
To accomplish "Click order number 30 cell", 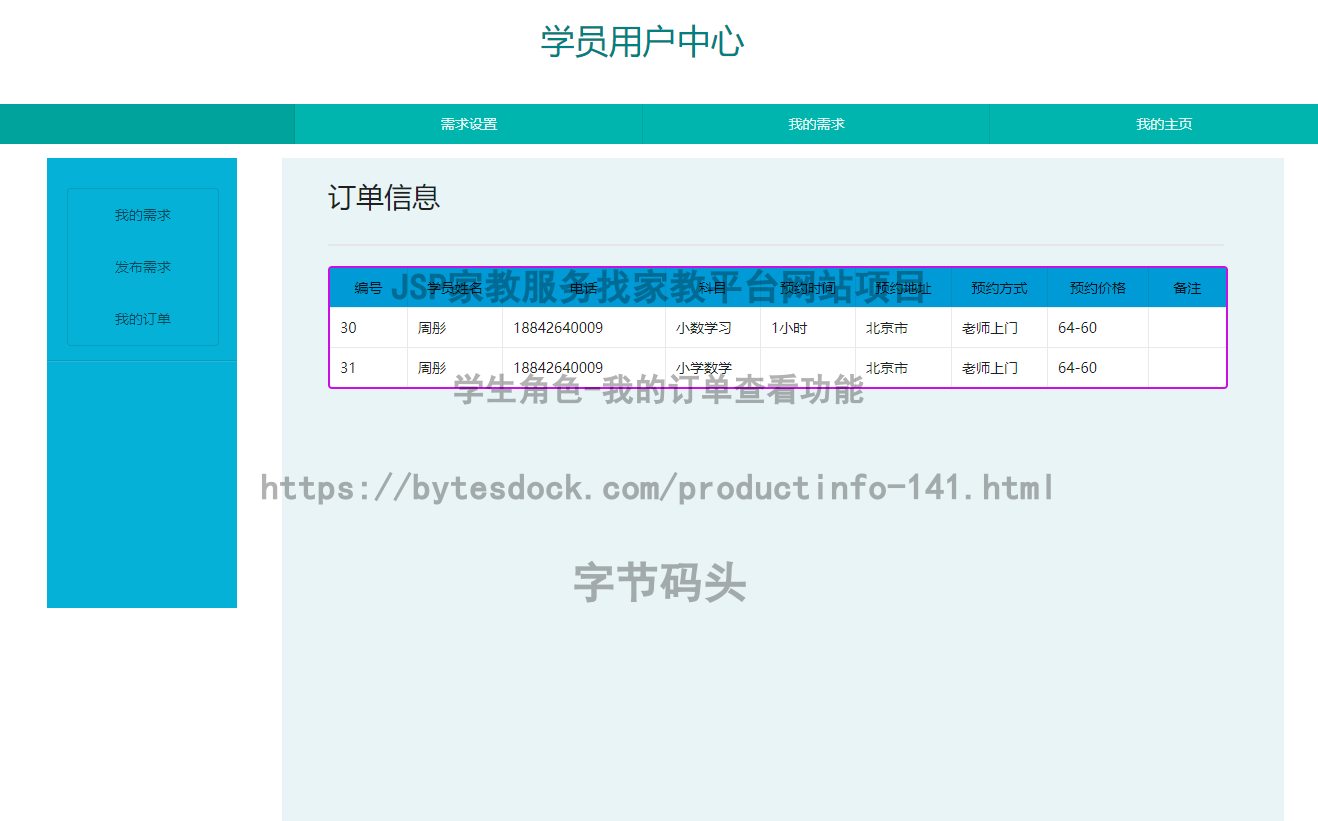I will [368, 328].
